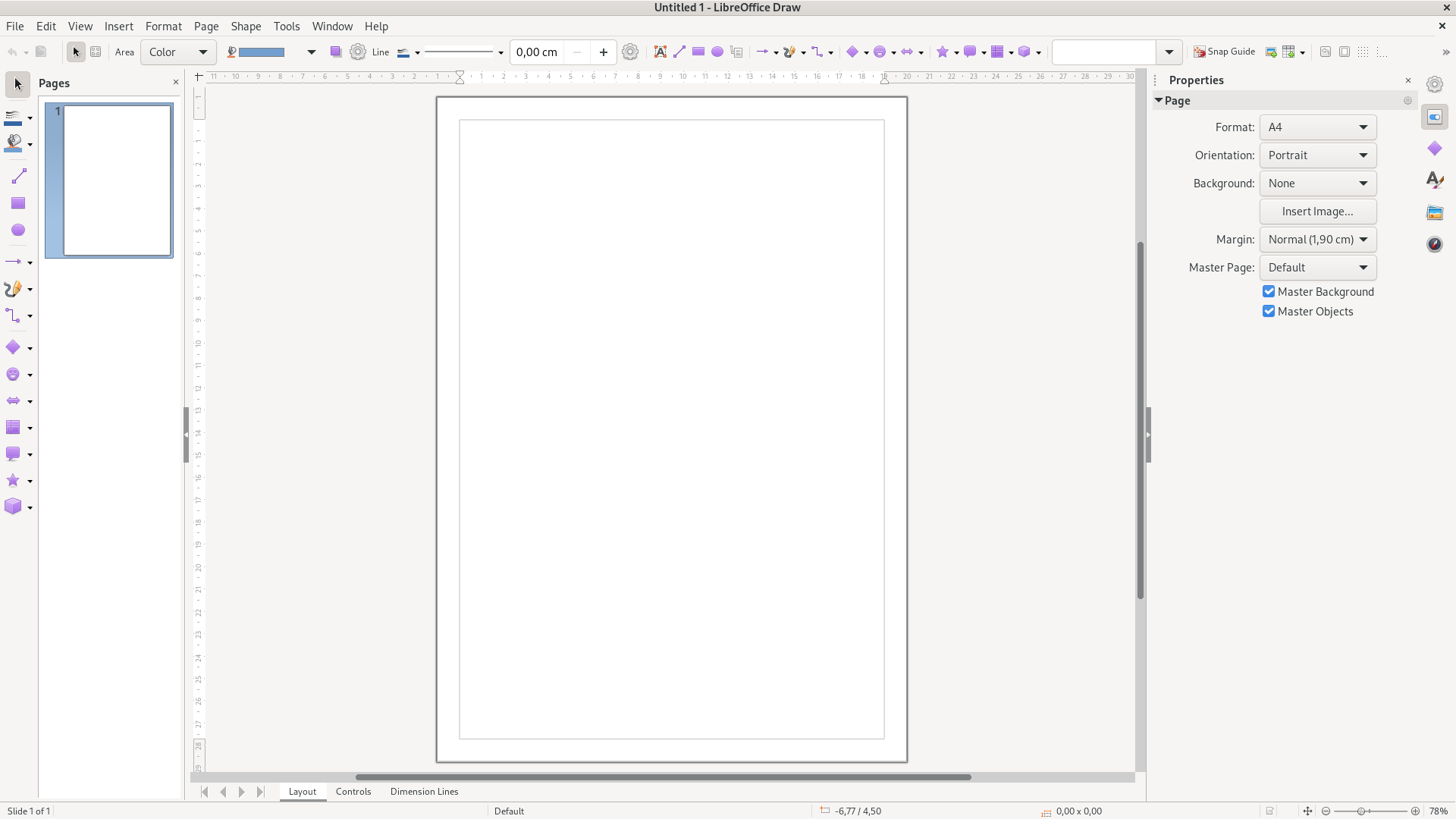Open the Styles sidebar deck
Screen dimensions: 1456x819
tap(1434, 180)
